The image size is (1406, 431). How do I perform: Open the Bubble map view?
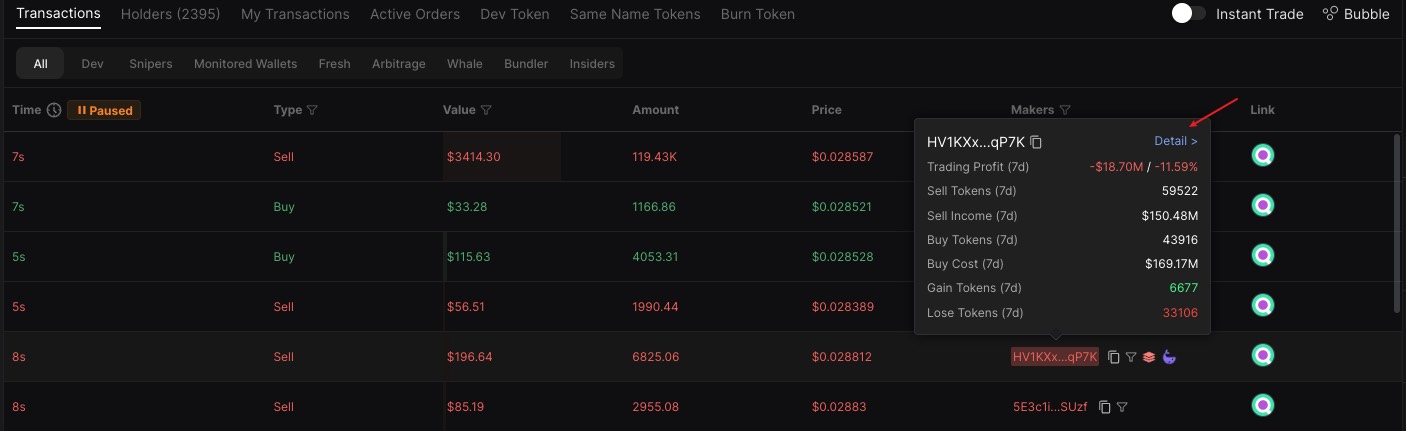pos(1356,14)
